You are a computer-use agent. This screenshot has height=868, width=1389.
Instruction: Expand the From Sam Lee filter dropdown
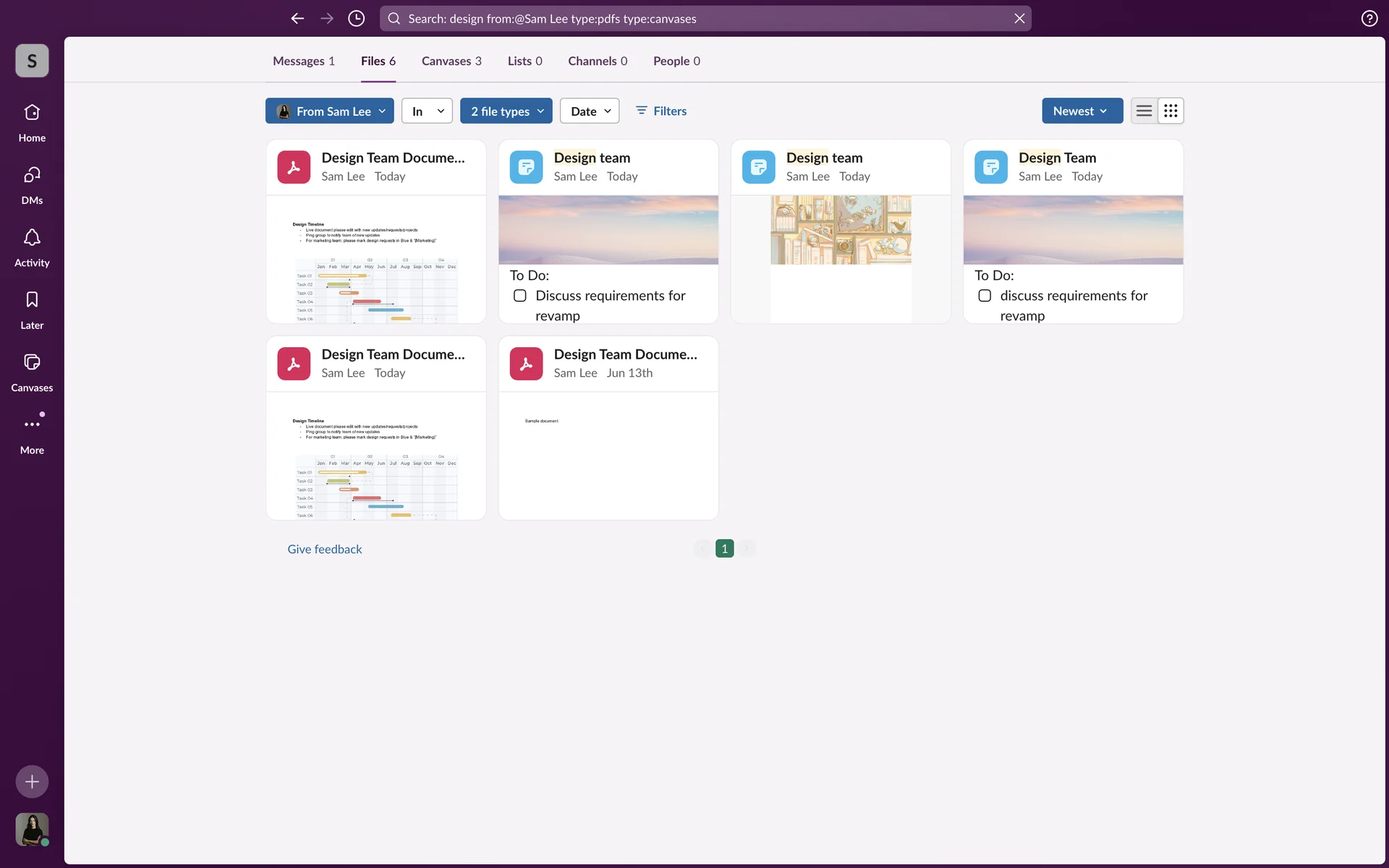click(330, 111)
